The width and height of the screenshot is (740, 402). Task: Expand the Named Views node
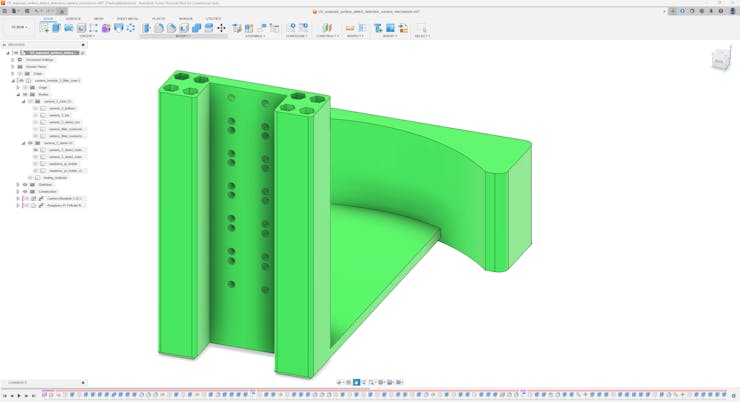coord(13,67)
